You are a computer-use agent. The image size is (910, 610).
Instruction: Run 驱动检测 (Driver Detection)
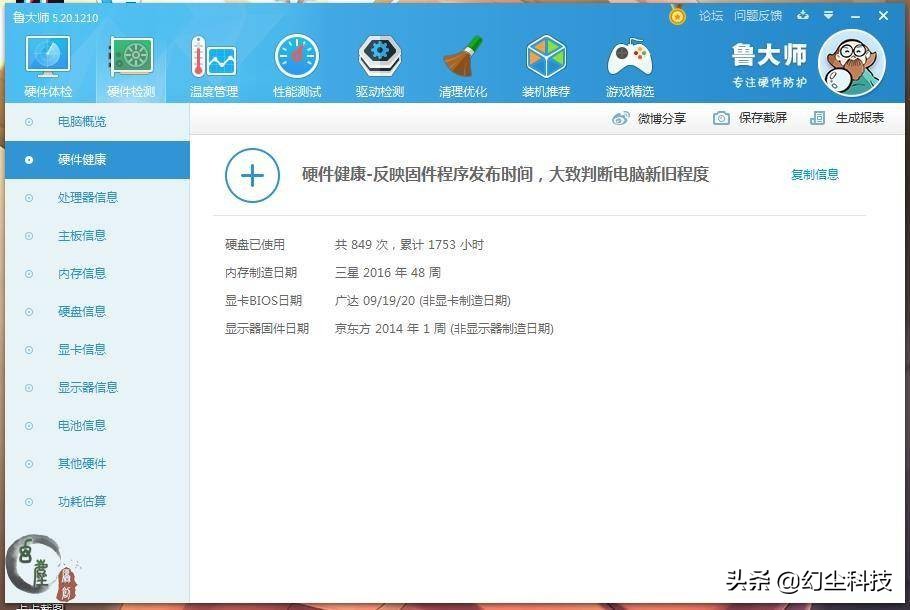[x=379, y=62]
